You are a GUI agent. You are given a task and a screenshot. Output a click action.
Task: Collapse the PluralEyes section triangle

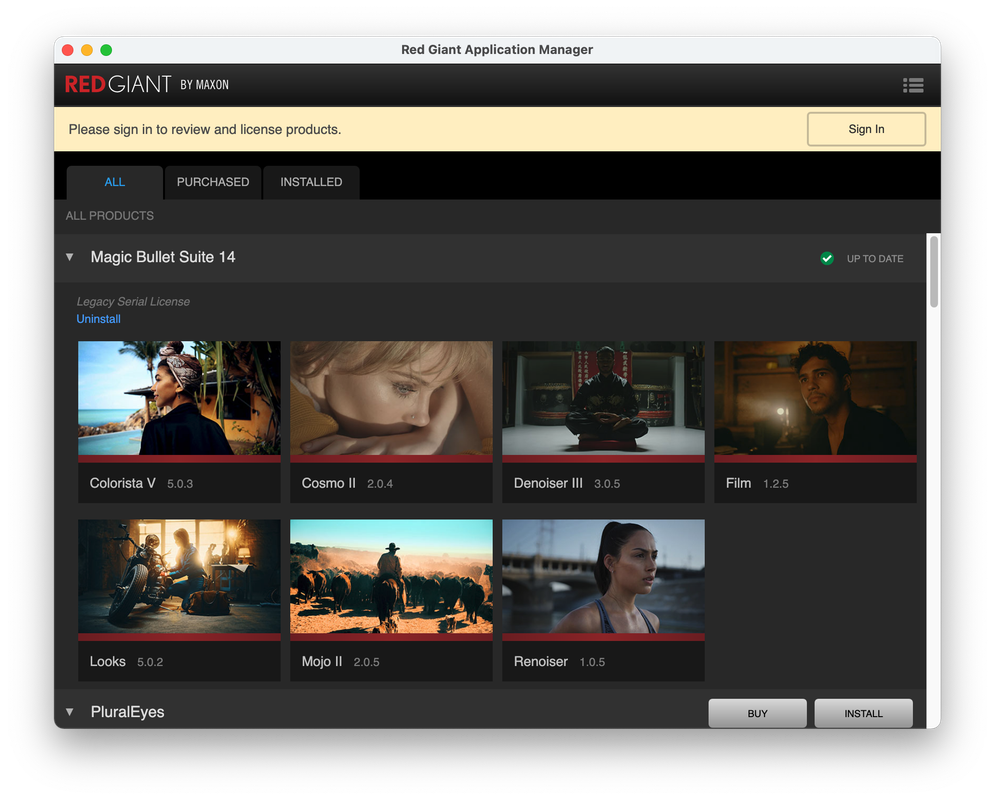click(x=70, y=712)
